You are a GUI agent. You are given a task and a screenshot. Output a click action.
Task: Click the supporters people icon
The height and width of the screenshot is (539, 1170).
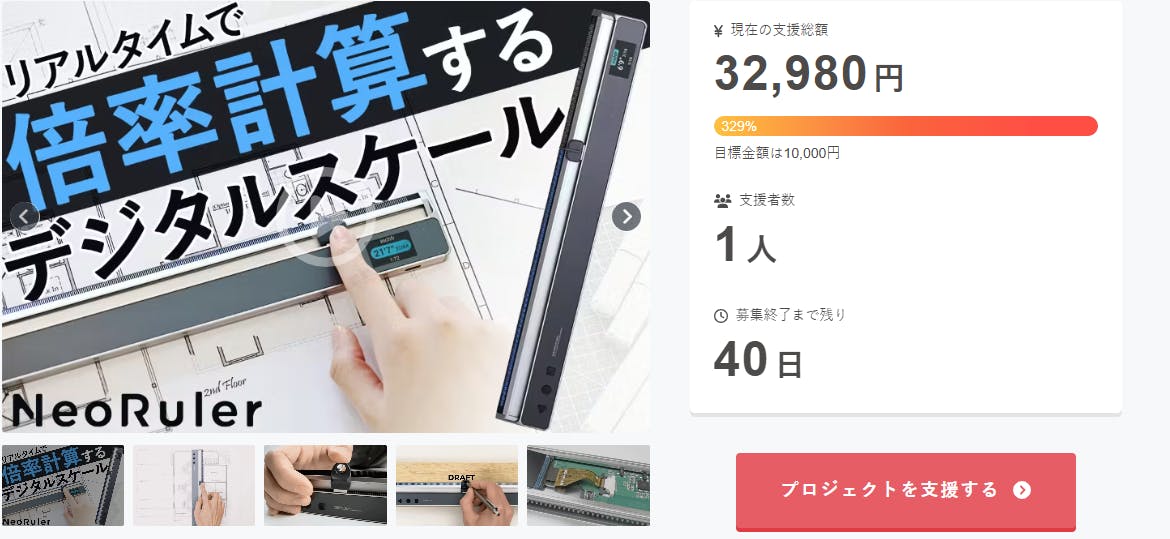(x=722, y=200)
